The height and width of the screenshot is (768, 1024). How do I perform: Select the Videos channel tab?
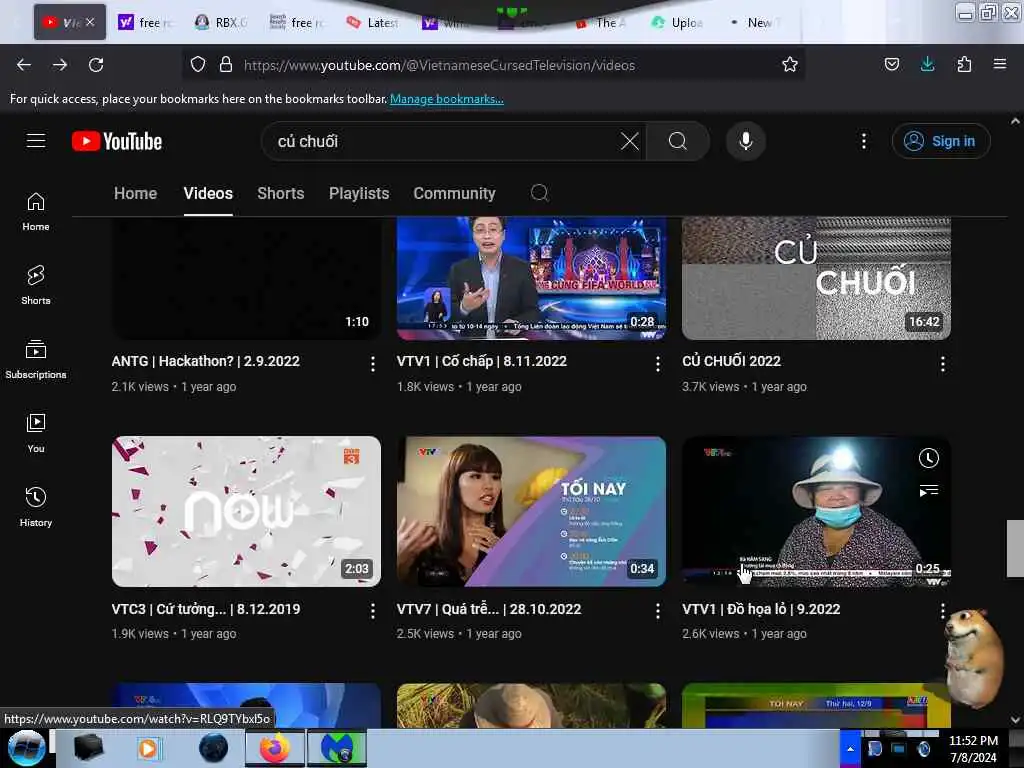(x=208, y=193)
